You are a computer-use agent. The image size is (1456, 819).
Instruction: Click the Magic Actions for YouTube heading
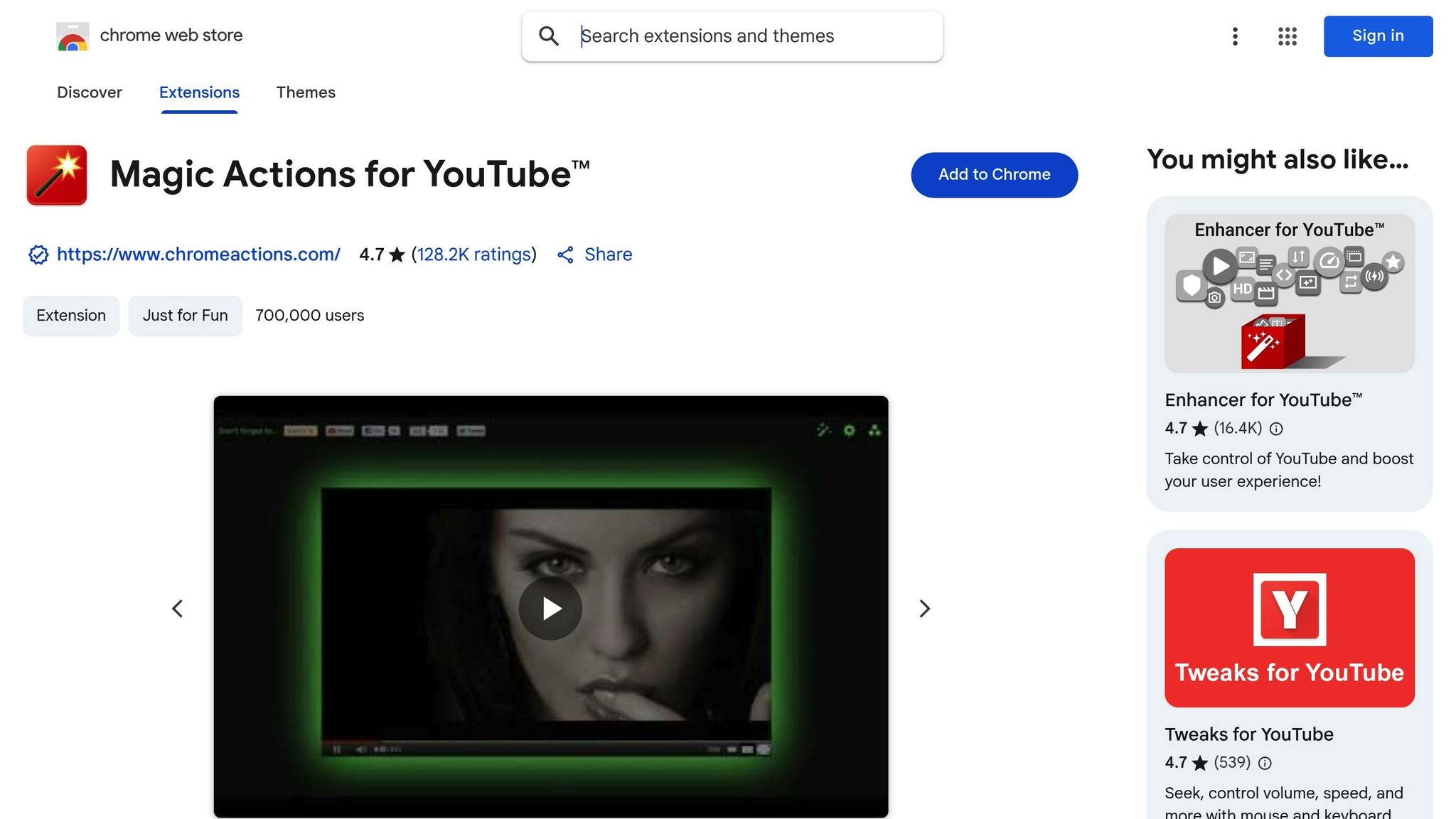pos(350,175)
